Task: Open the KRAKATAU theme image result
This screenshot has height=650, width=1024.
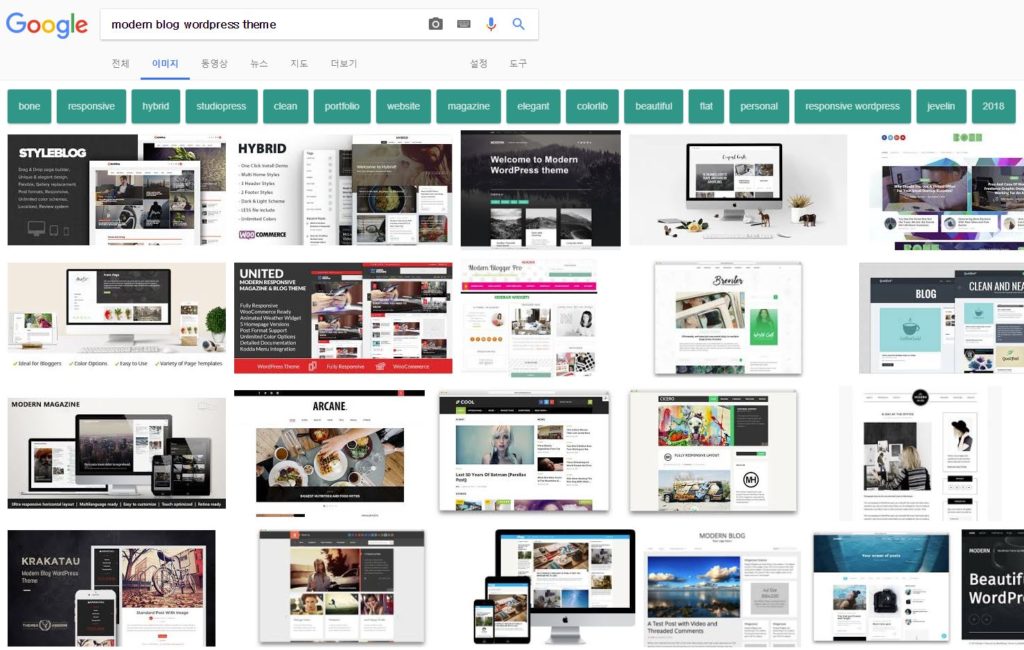Action: pos(111,588)
